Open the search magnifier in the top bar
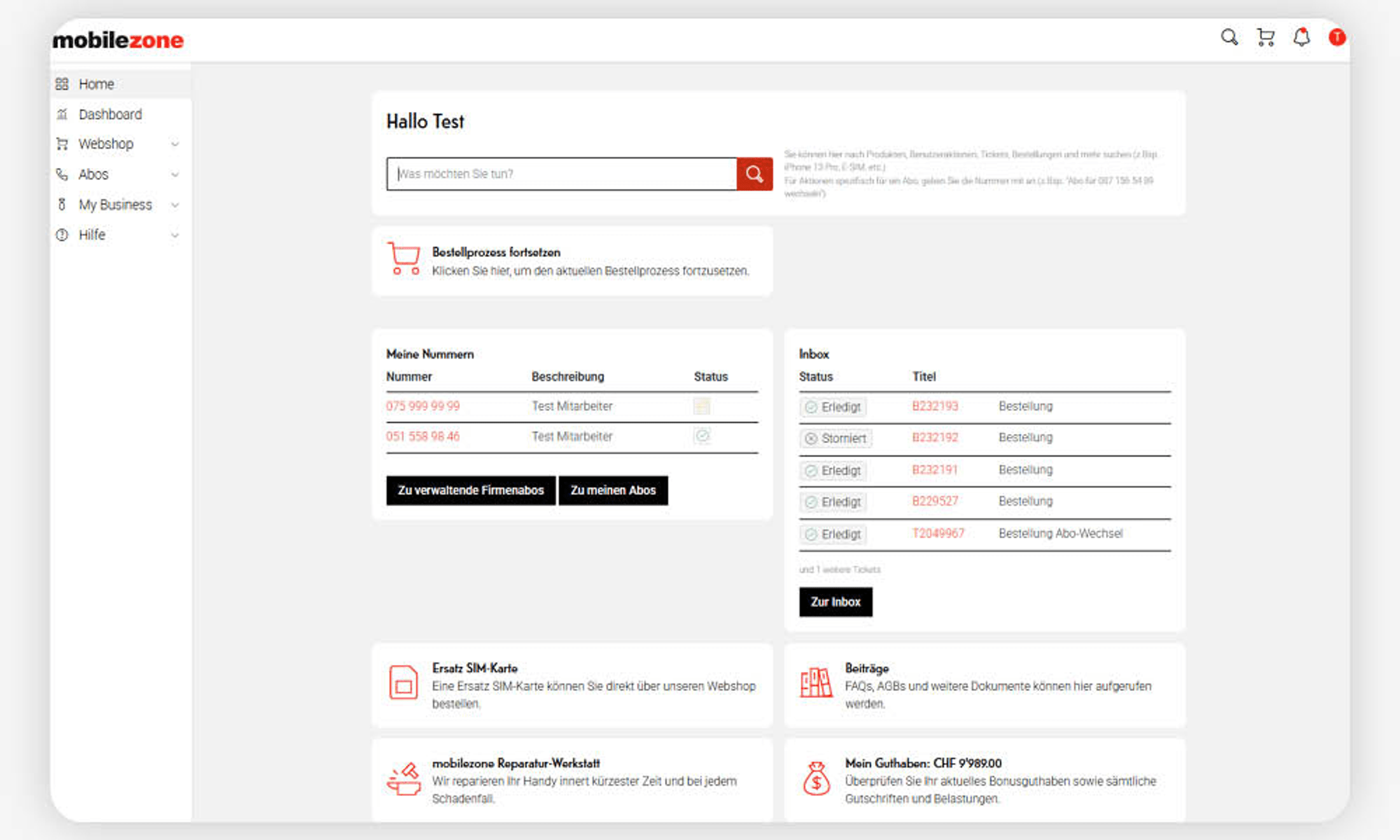 pyautogui.click(x=1229, y=38)
